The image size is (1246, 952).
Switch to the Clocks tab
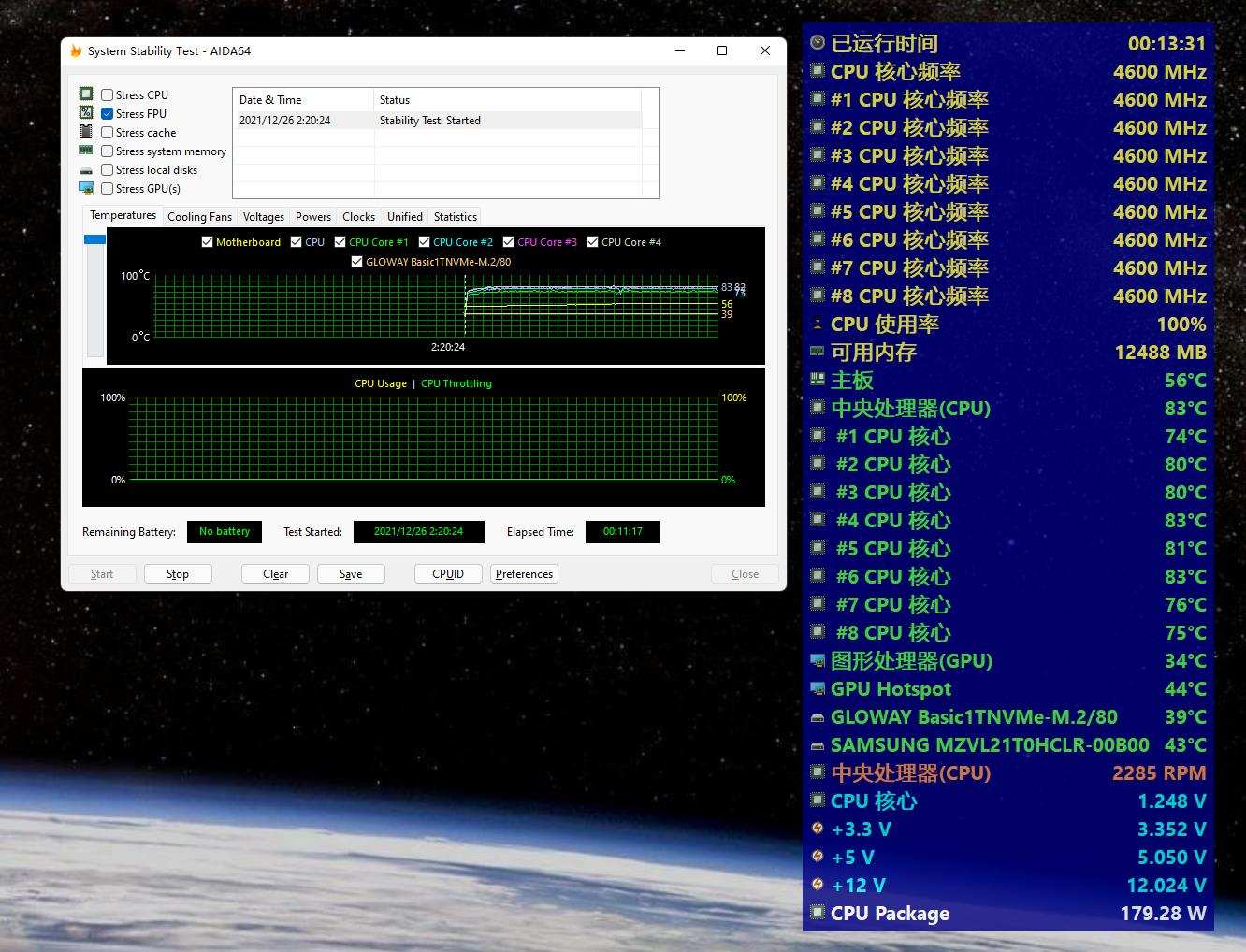[358, 216]
